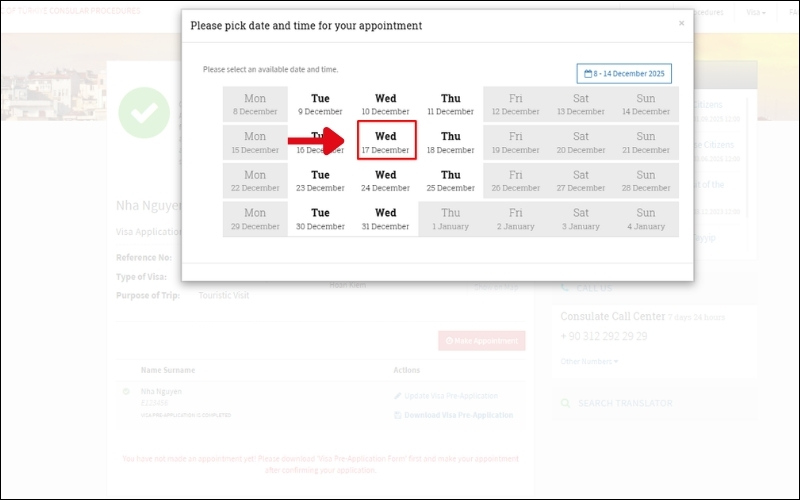Open the Visa menu in top navigation
The width and height of the screenshot is (800, 500).
tap(756, 12)
